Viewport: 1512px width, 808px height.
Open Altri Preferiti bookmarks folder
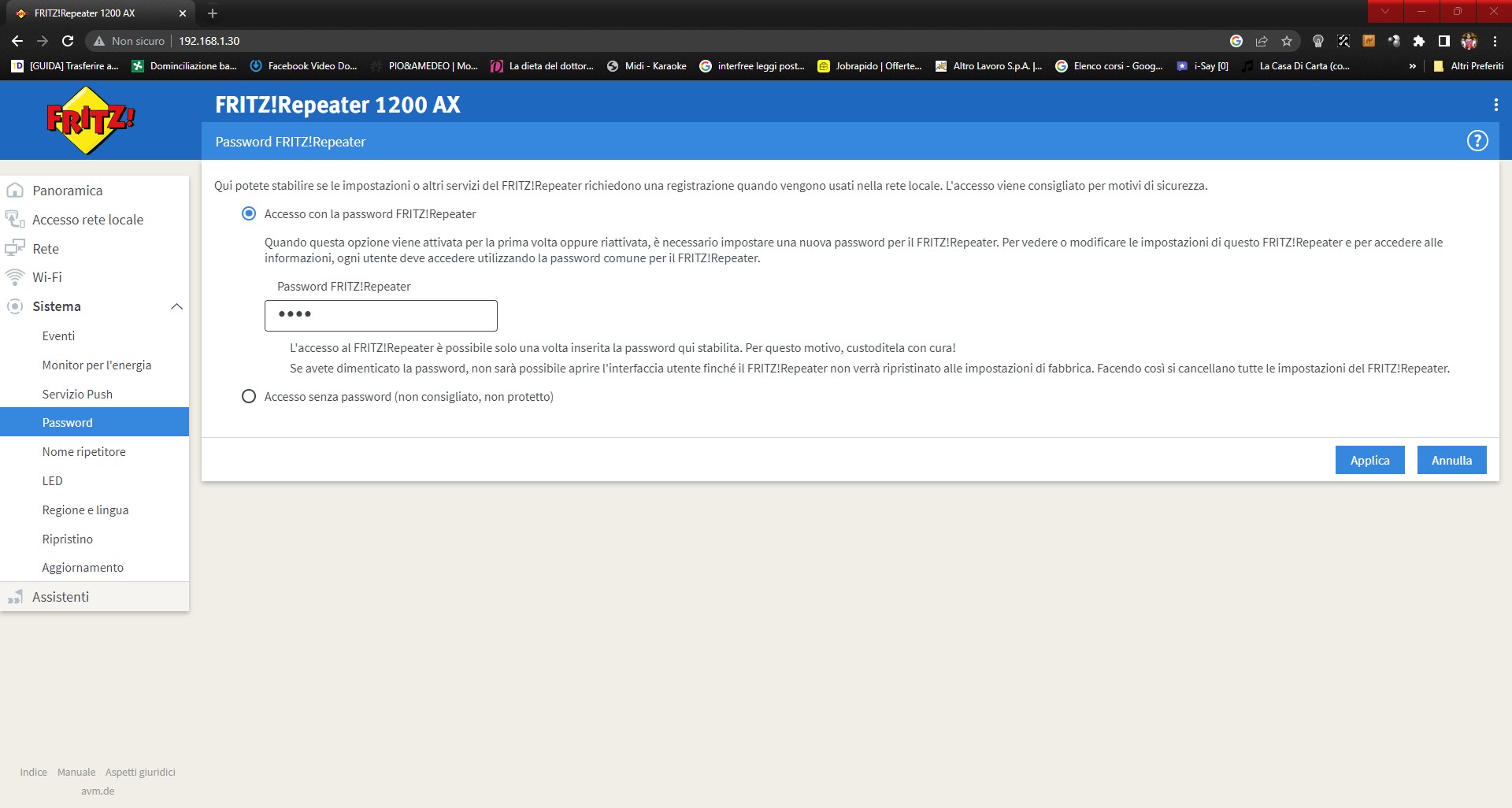pyautogui.click(x=1469, y=66)
